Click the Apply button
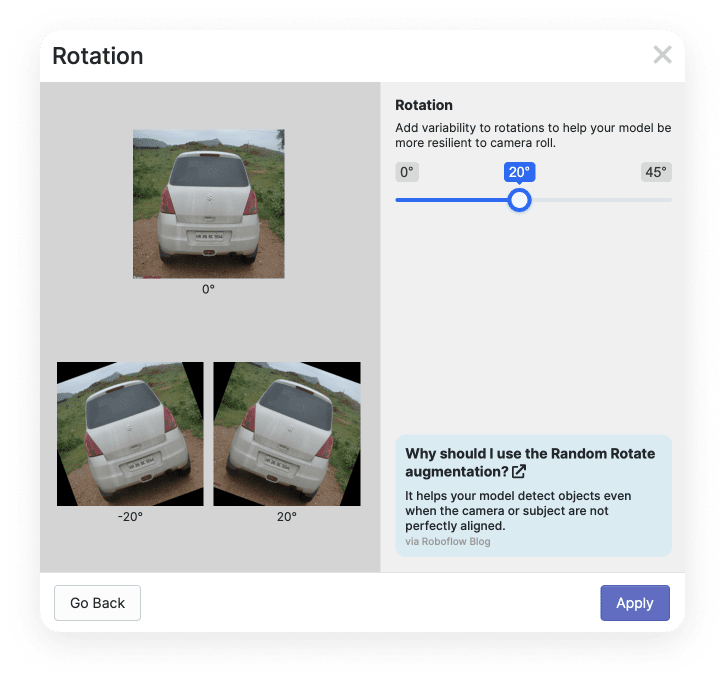This screenshot has height=682, width=725. click(634, 602)
